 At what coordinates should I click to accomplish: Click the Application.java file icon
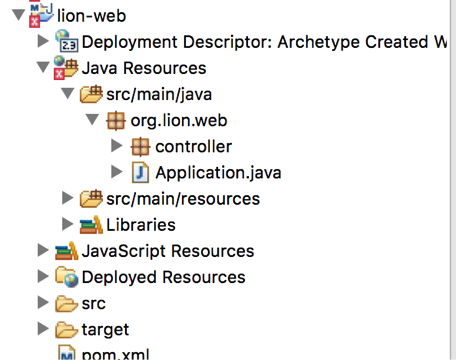pyautogui.click(x=140, y=173)
